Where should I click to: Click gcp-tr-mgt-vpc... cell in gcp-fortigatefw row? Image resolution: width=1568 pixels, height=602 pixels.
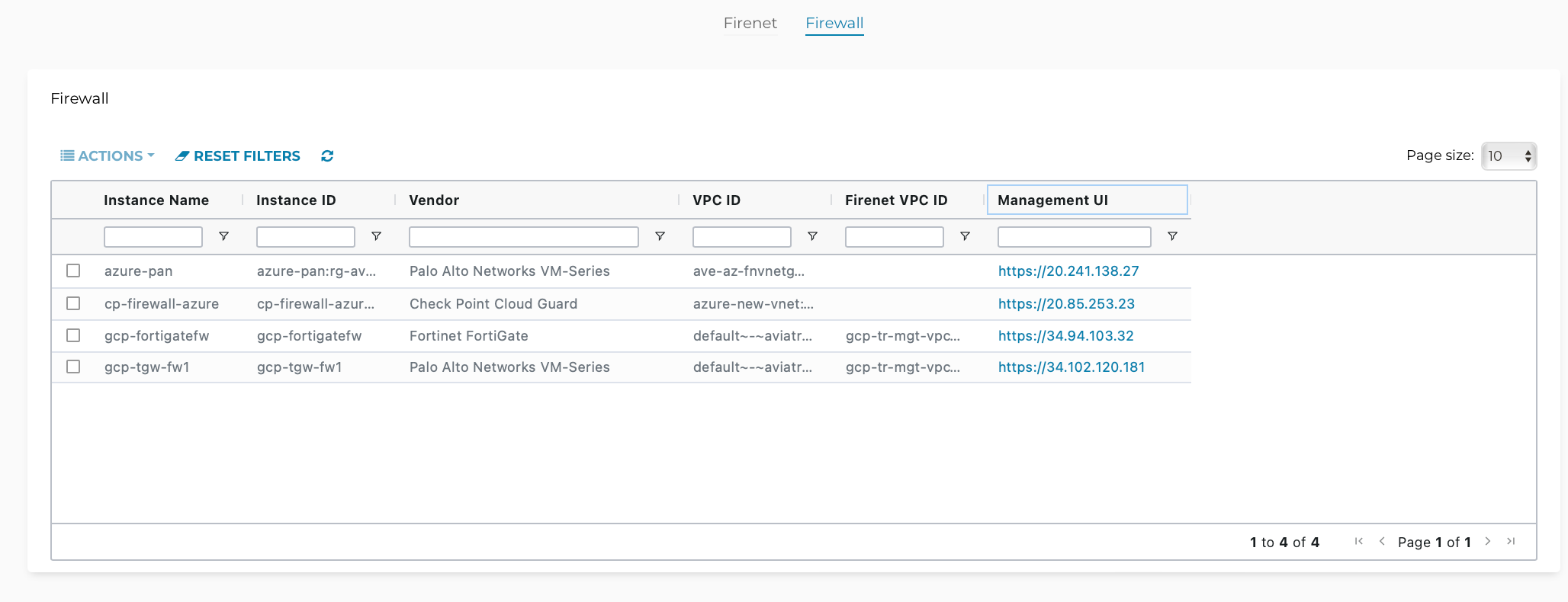point(903,336)
